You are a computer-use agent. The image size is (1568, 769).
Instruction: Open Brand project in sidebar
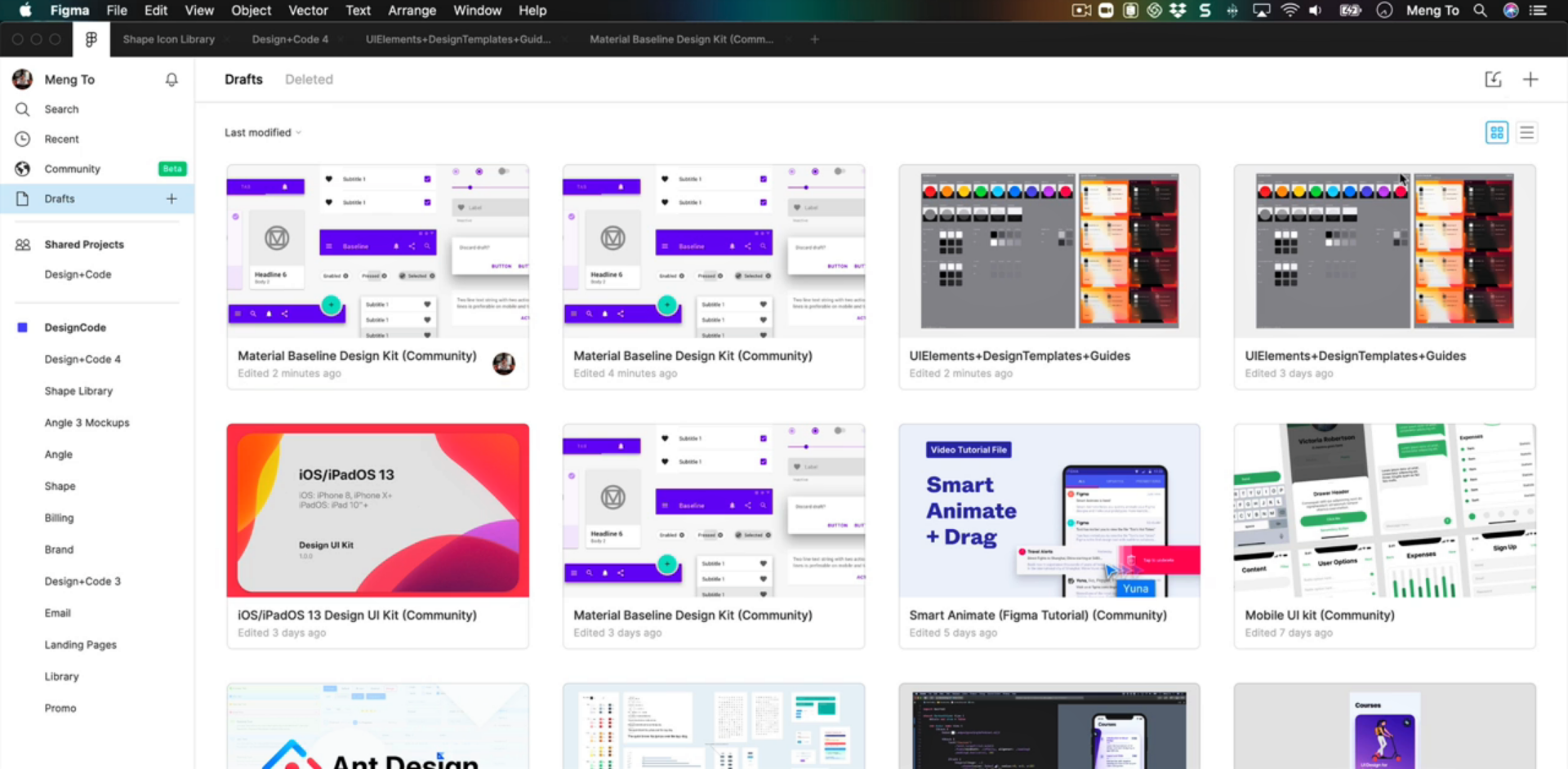tap(59, 549)
